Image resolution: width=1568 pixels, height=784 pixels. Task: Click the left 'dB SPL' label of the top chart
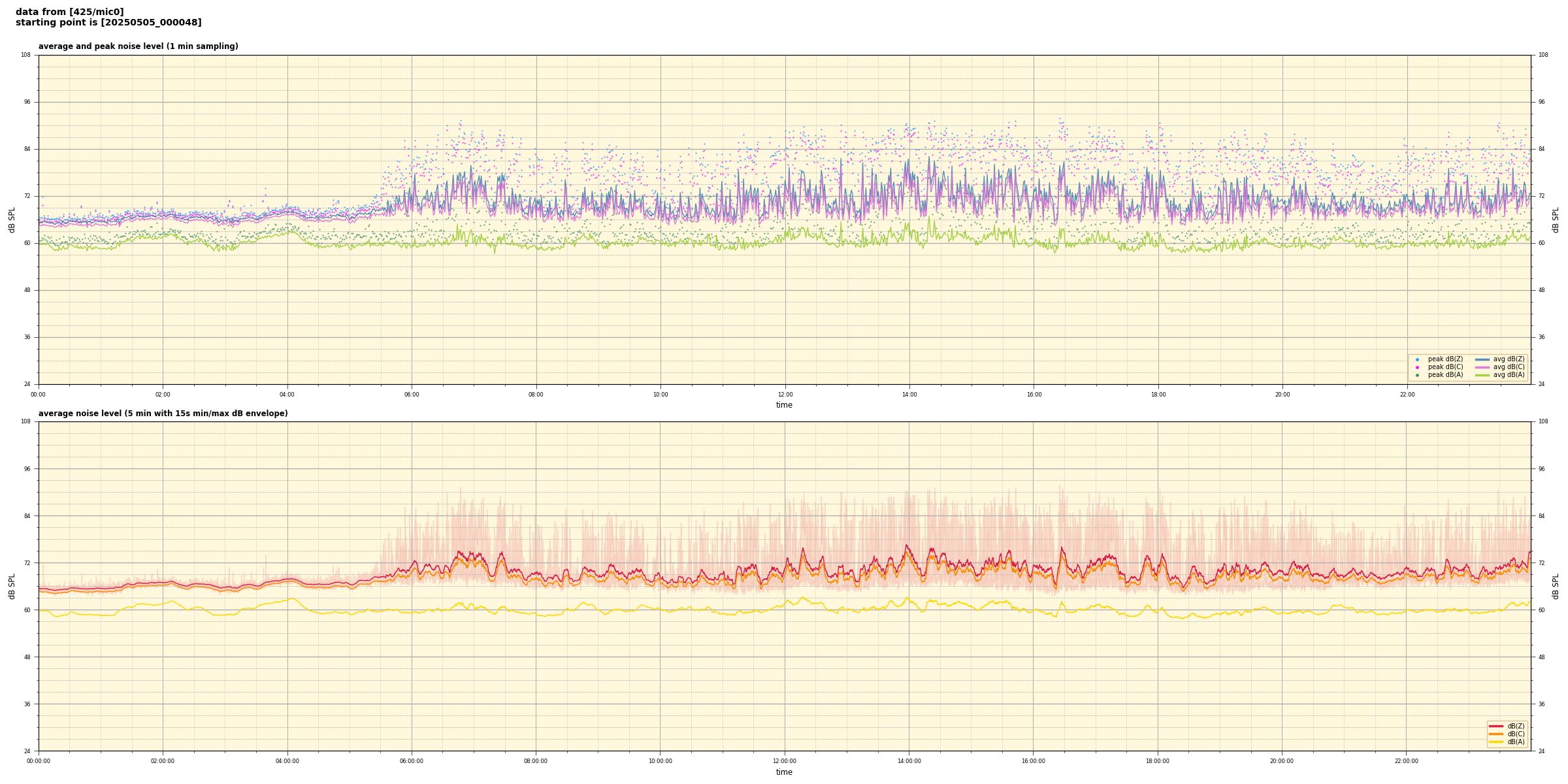click(12, 220)
